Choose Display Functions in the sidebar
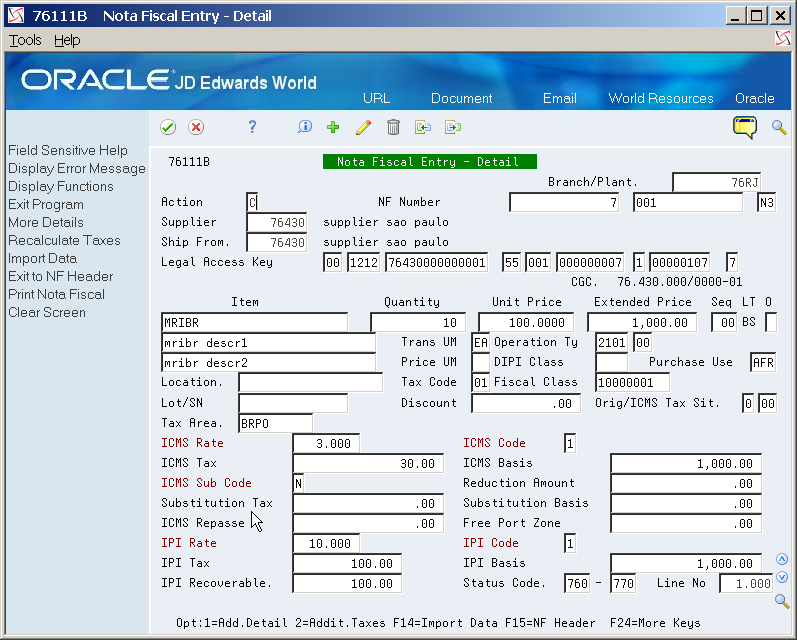 60,187
